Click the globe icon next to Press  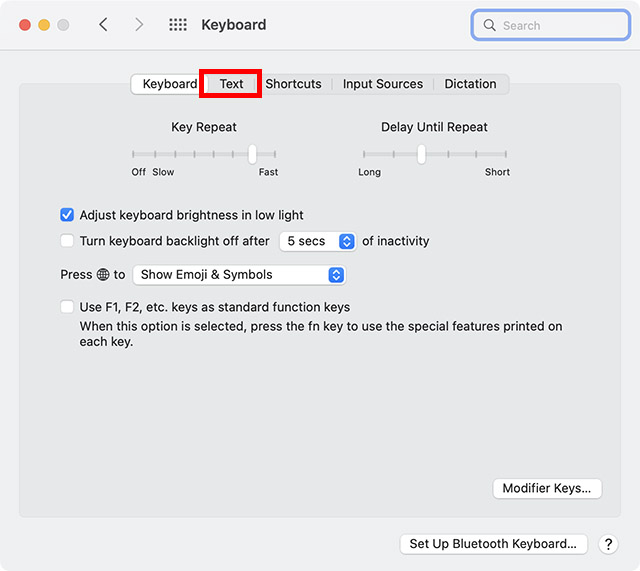click(x=102, y=275)
